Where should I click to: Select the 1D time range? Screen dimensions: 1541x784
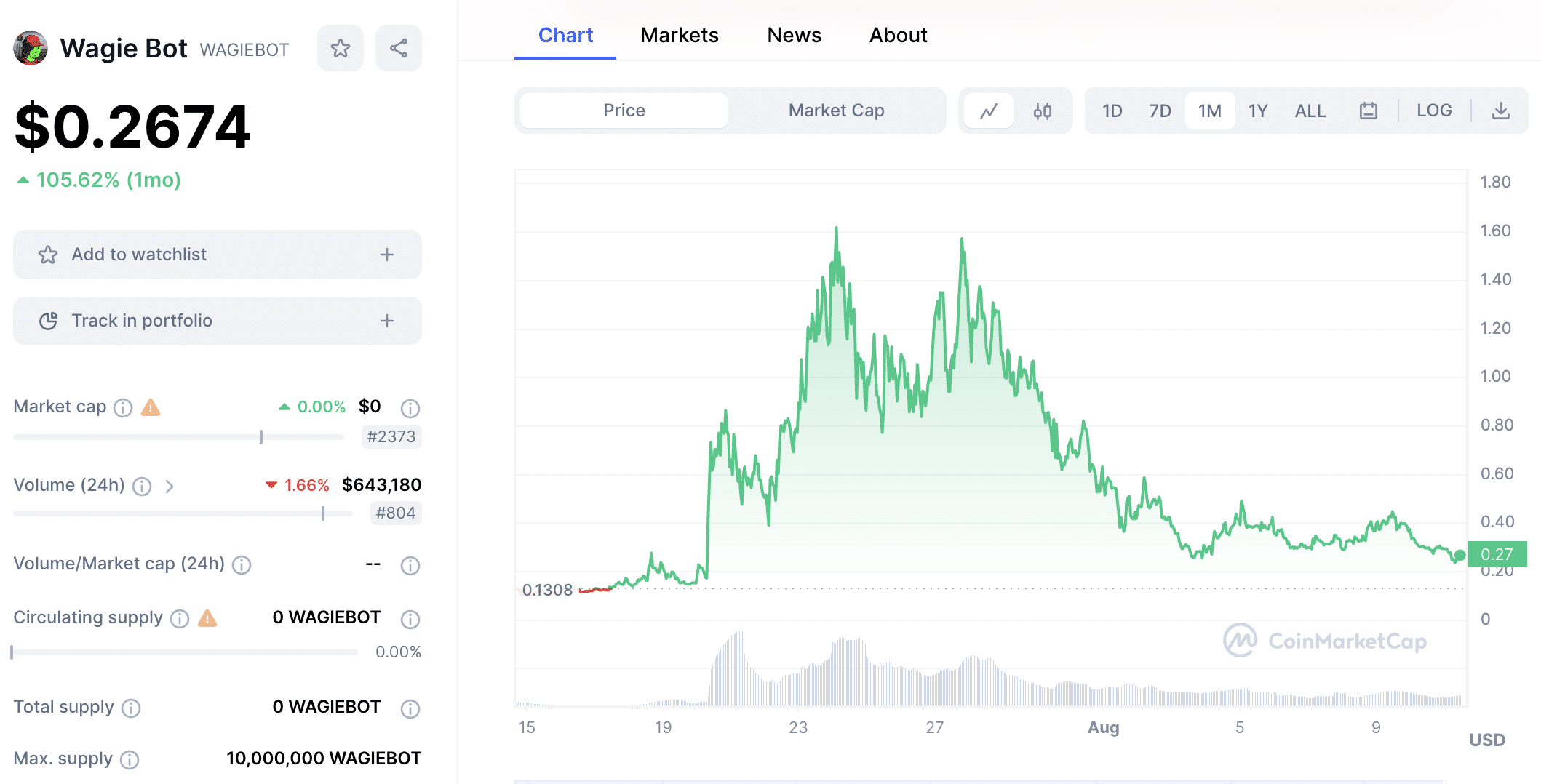pos(1112,111)
